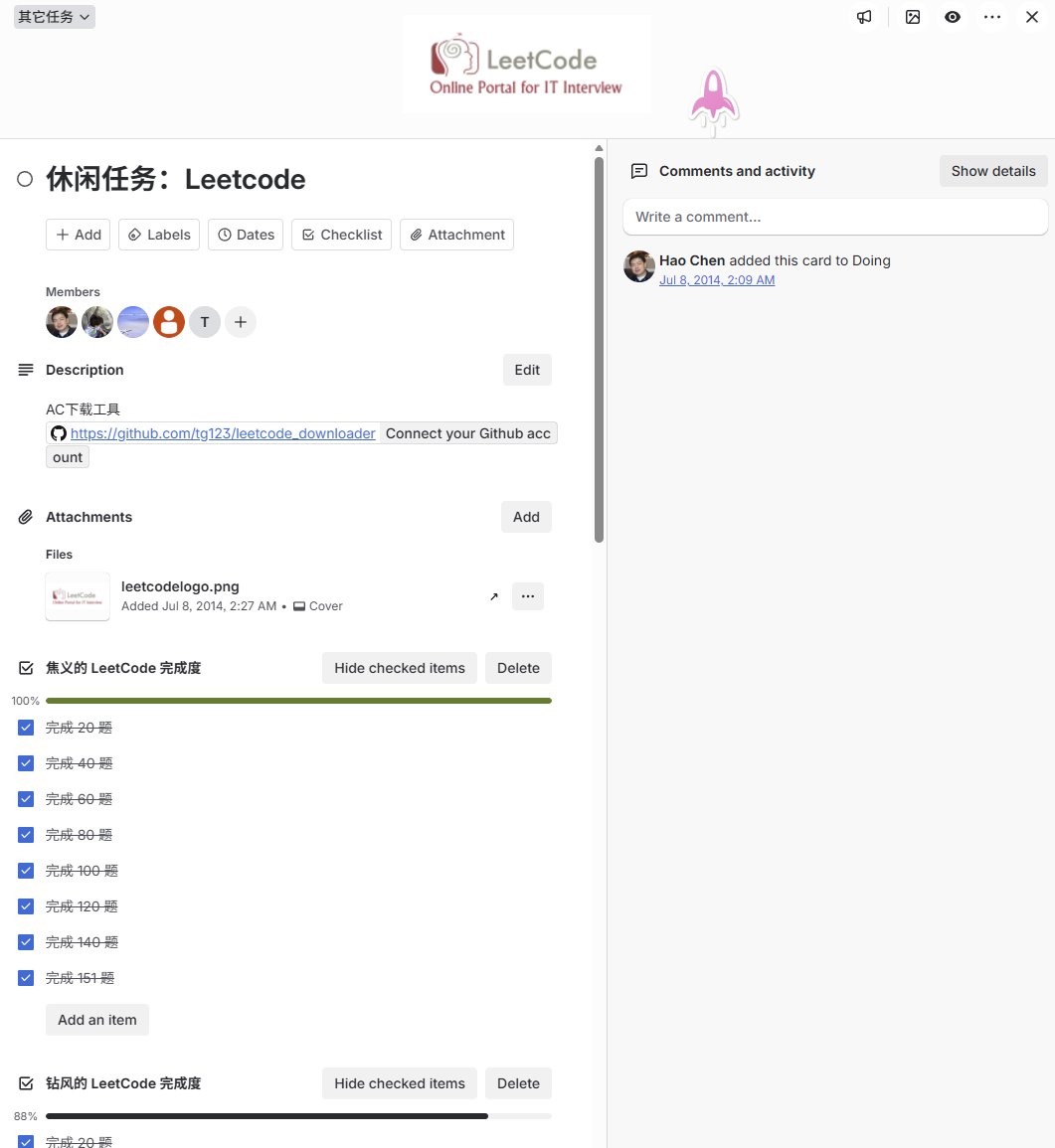Hide checked items in 焦义的 checklist

[400, 668]
